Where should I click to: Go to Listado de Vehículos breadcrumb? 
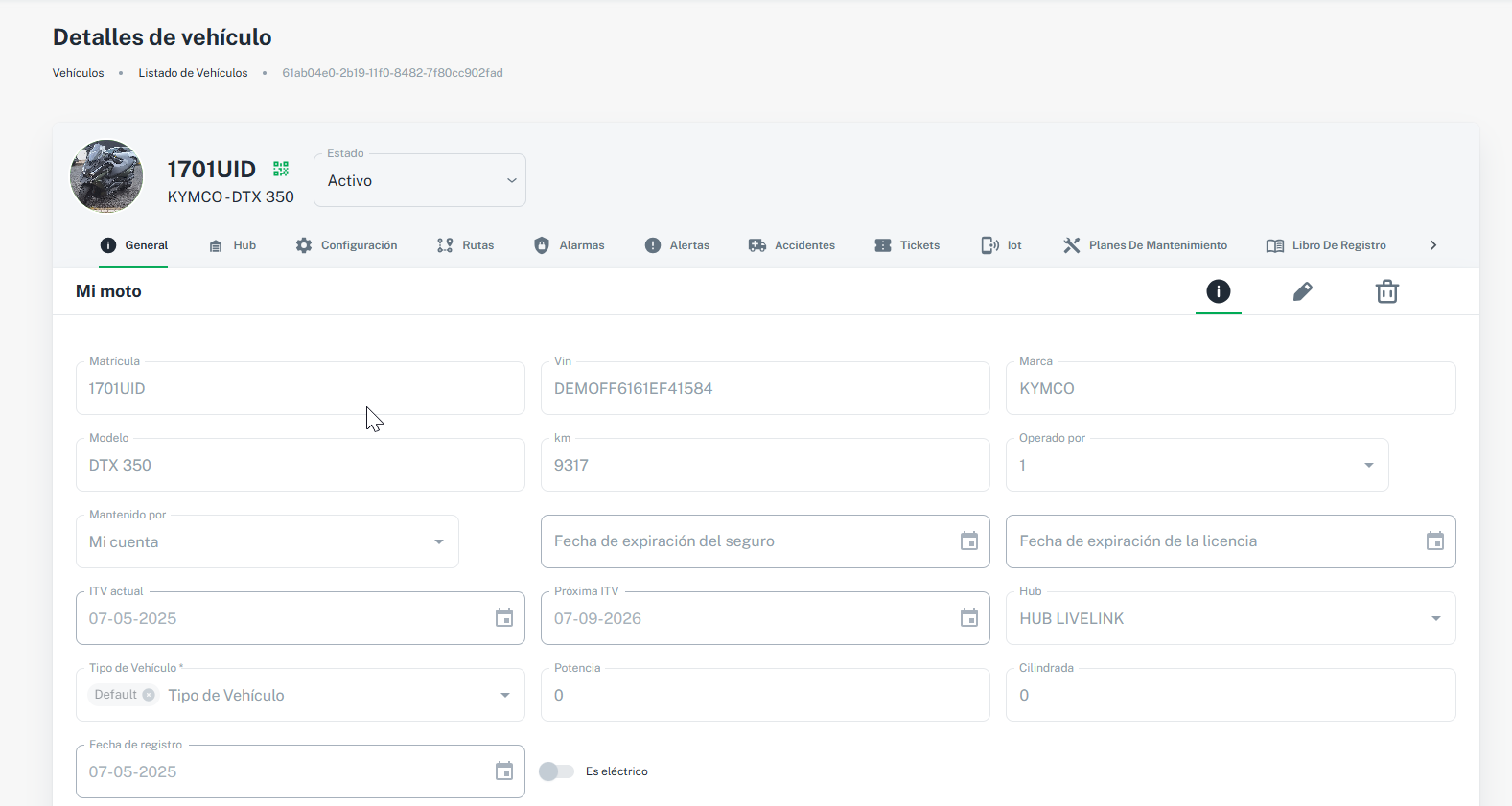tap(193, 73)
